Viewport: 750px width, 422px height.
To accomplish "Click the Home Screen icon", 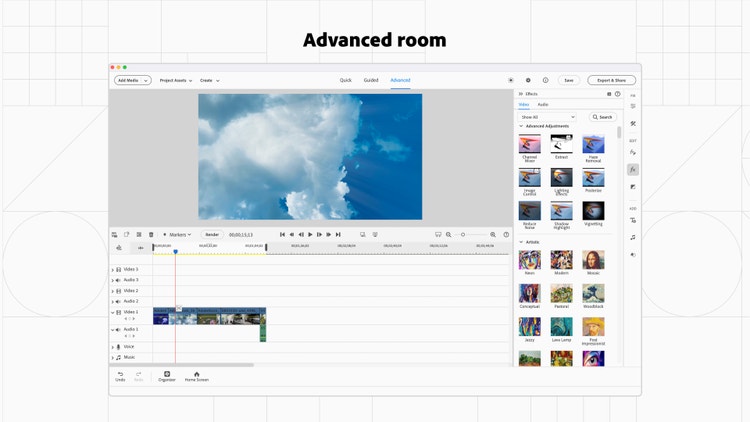I will [196, 376].
